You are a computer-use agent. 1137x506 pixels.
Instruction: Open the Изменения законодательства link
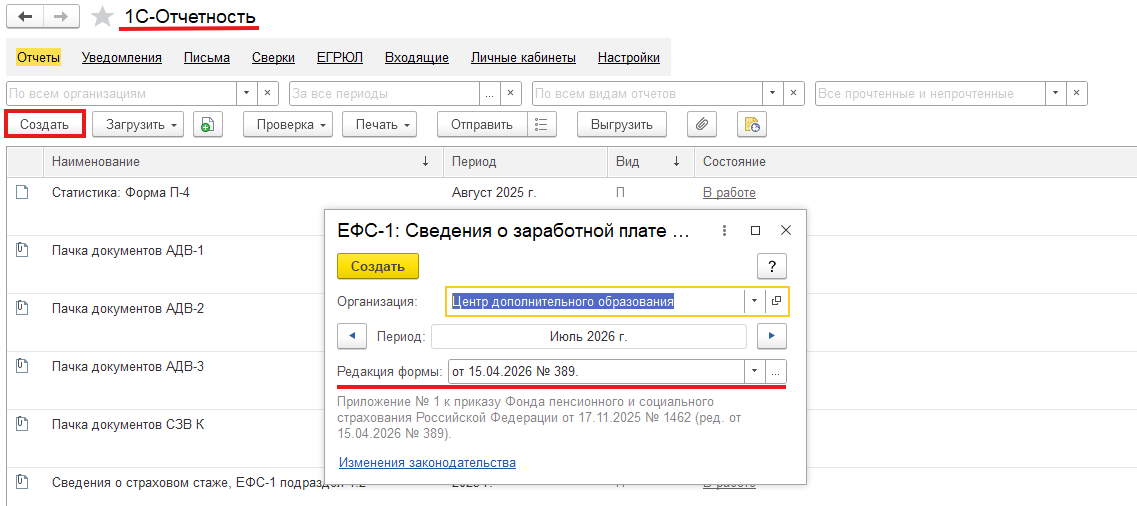[427, 462]
